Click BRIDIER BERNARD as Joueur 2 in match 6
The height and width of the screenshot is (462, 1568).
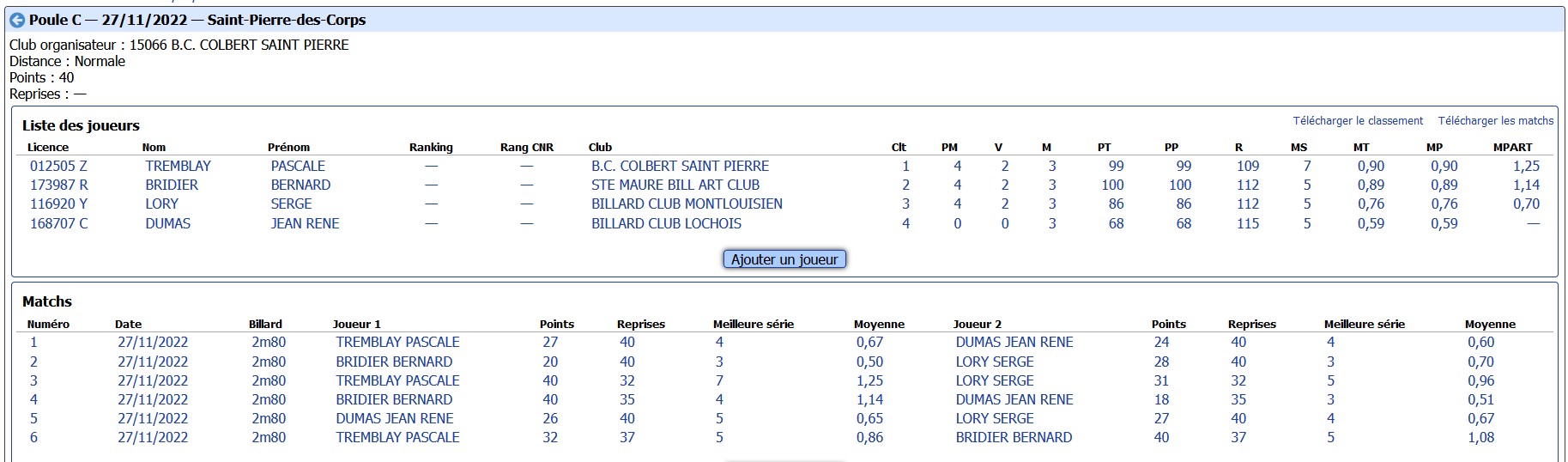(x=1014, y=437)
